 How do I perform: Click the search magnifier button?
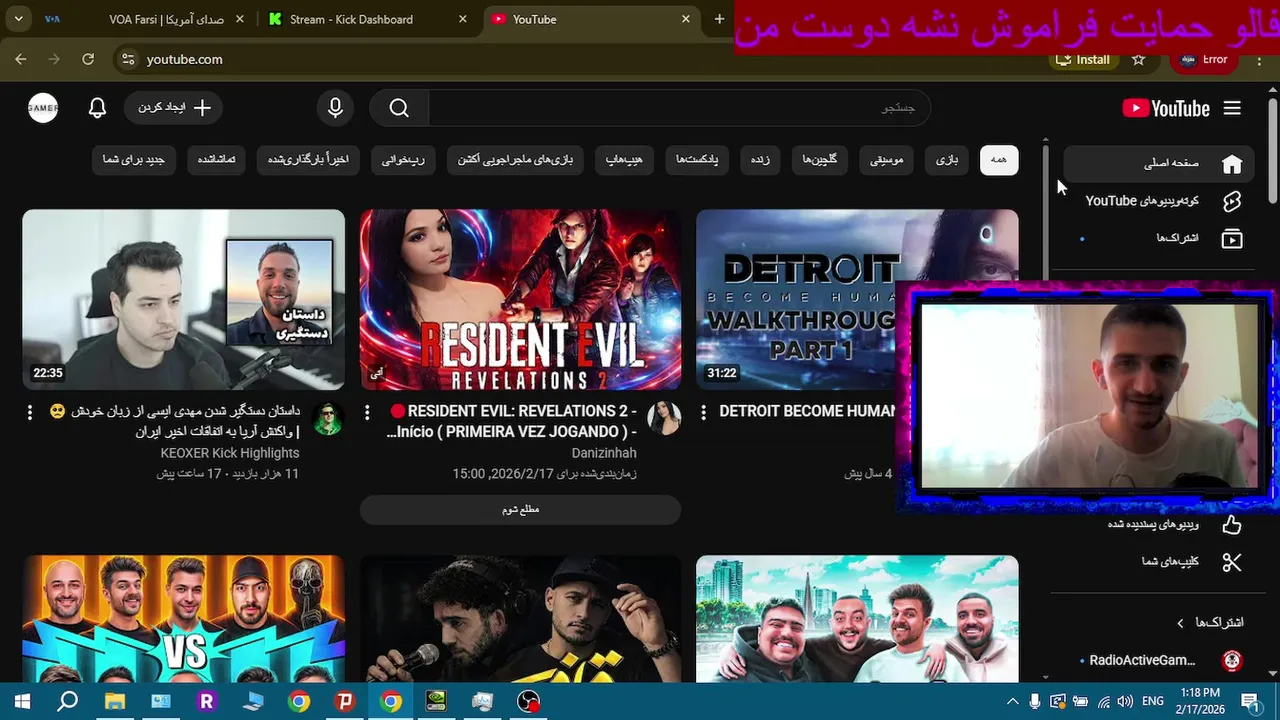pos(399,108)
